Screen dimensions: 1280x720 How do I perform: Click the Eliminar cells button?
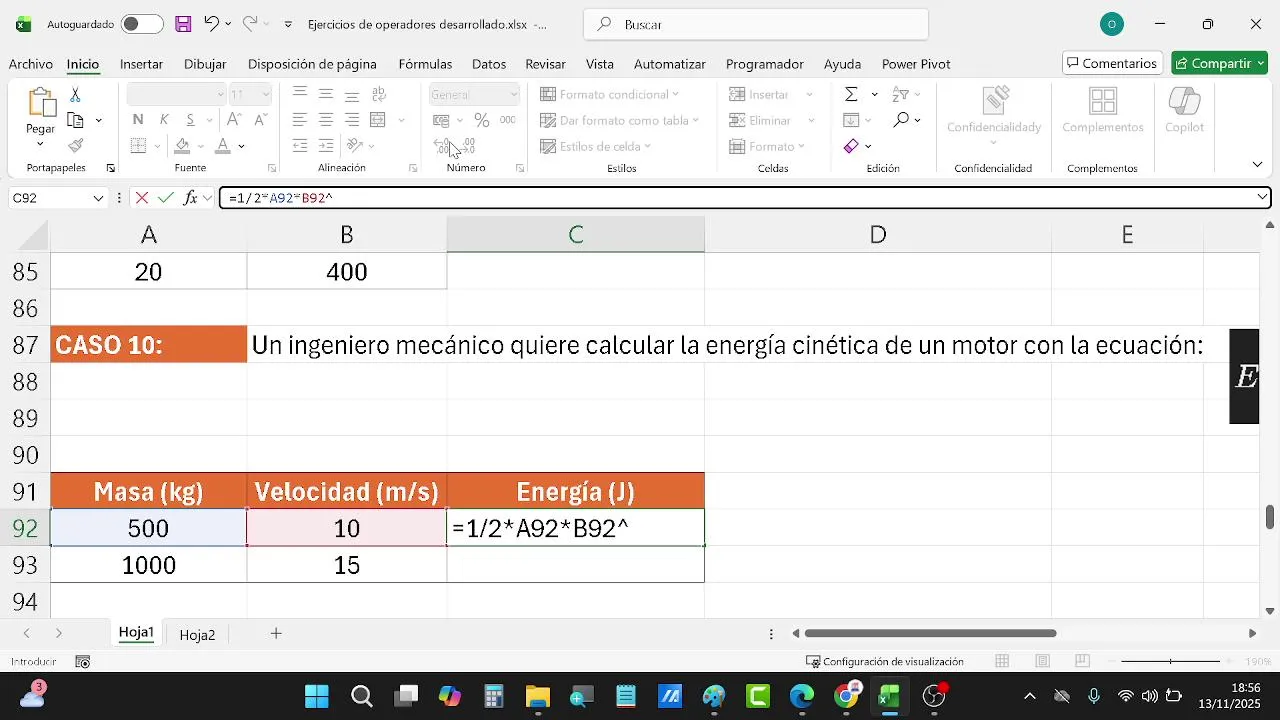pos(761,120)
